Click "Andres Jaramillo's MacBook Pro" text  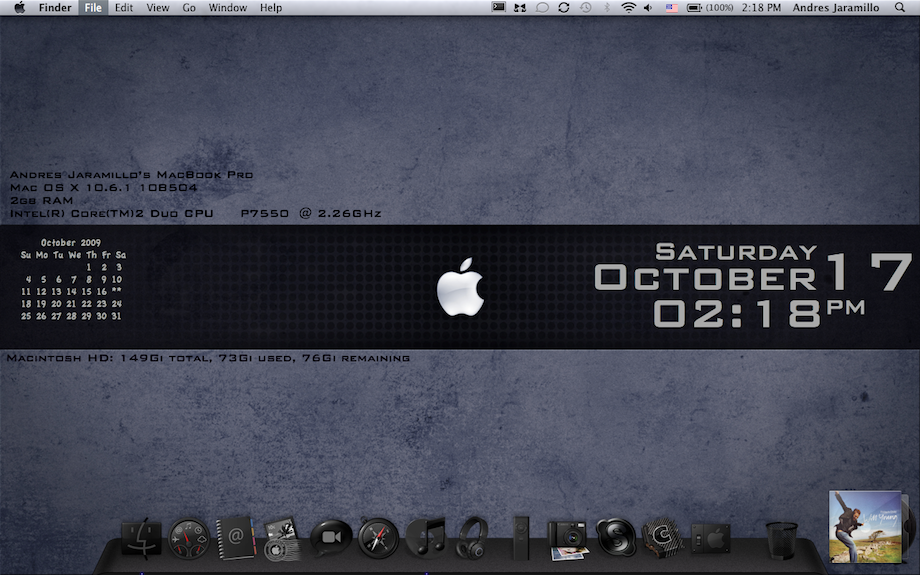pyautogui.click(x=131, y=175)
